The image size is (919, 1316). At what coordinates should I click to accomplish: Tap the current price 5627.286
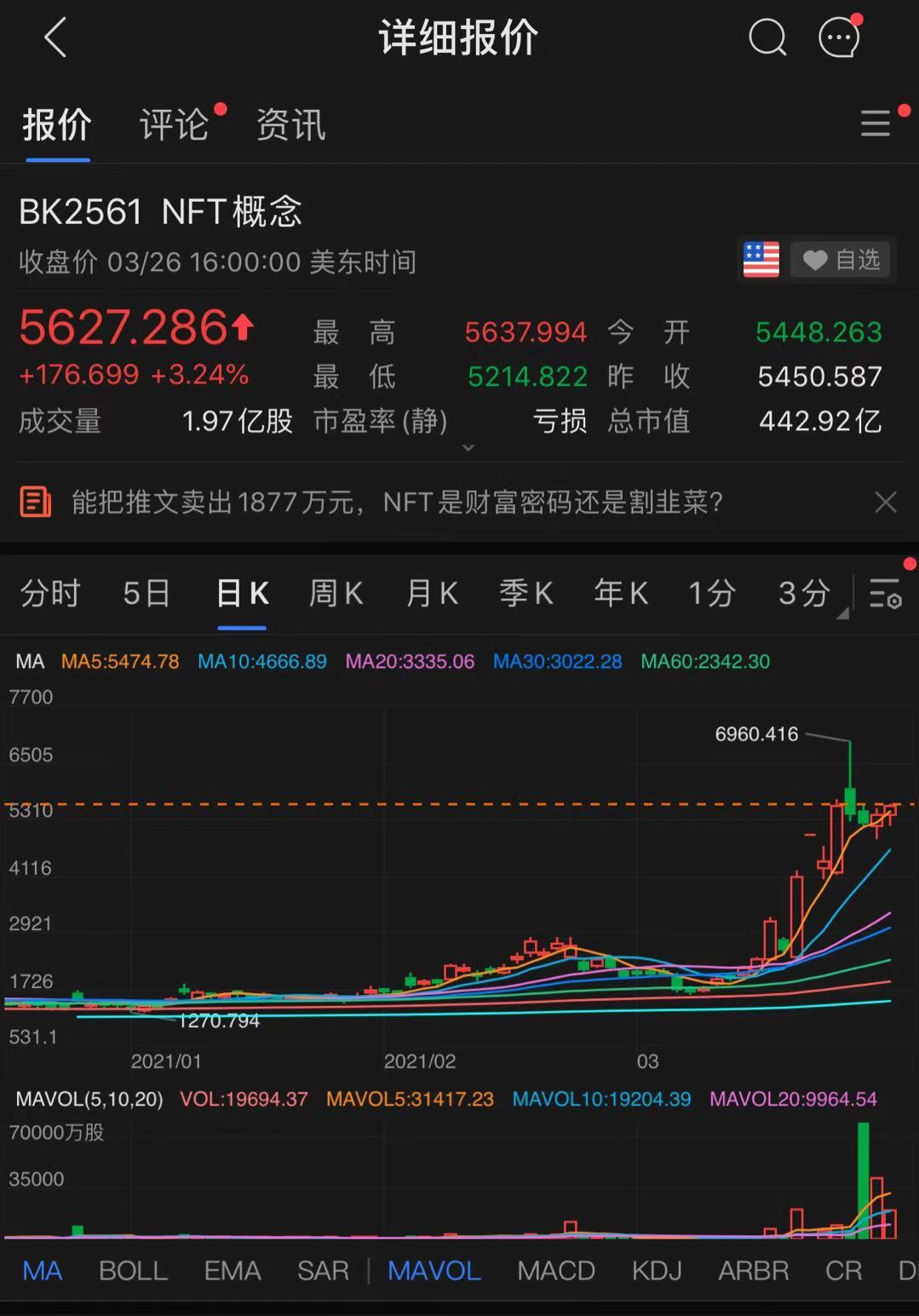click(124, 327)
